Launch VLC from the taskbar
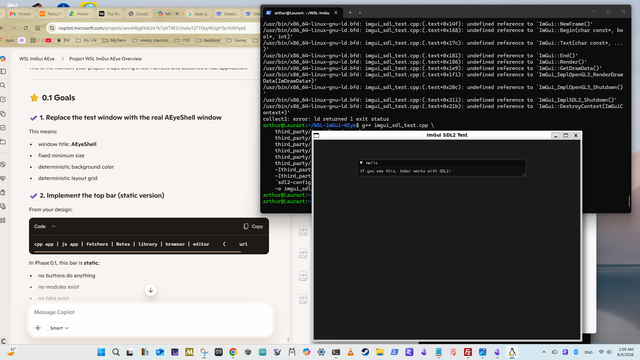The width and height of the screenshot is (640, 360). [x=350, y=352]
